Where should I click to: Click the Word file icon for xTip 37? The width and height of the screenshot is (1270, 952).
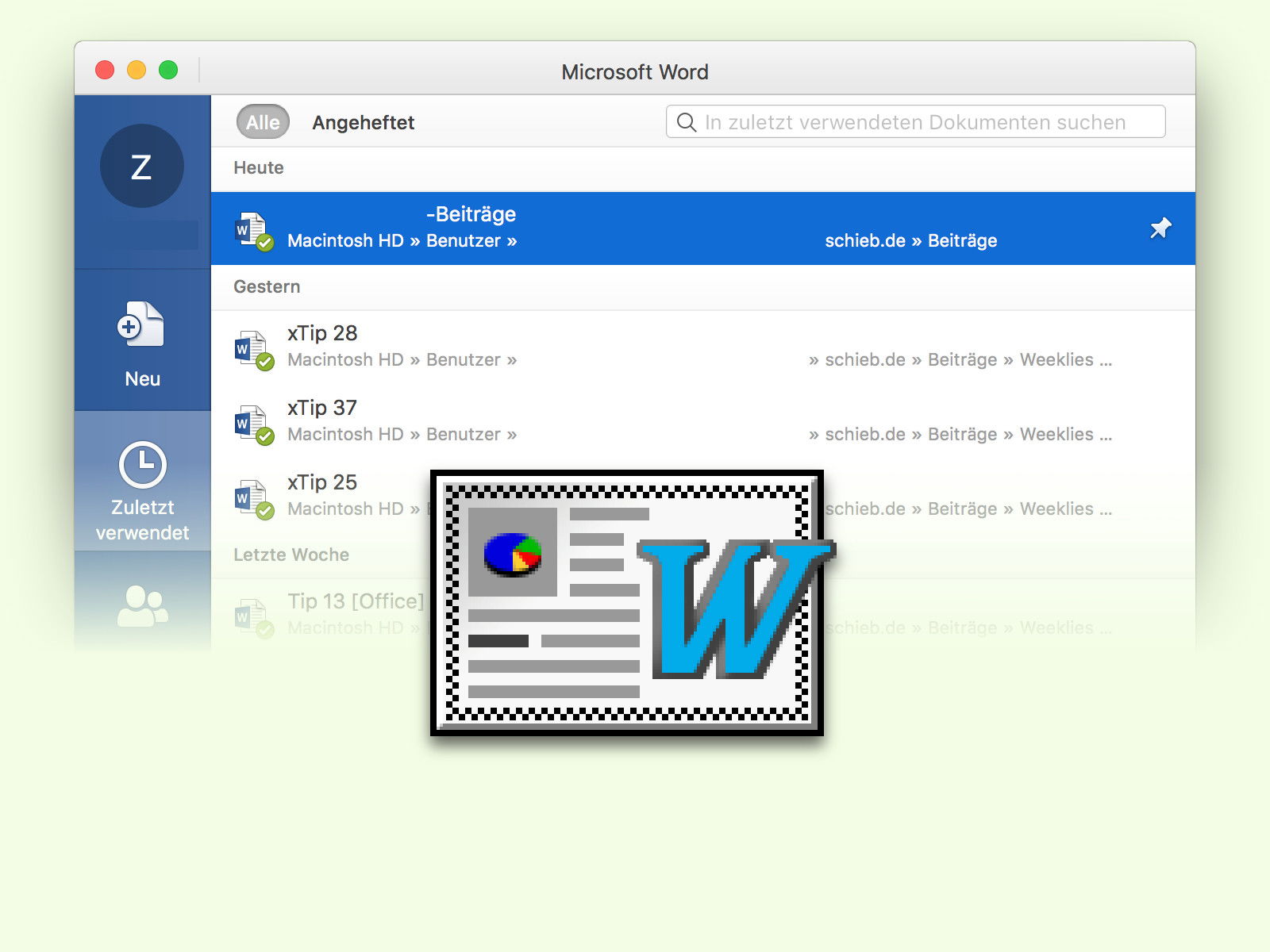click(x=254, y=424)
